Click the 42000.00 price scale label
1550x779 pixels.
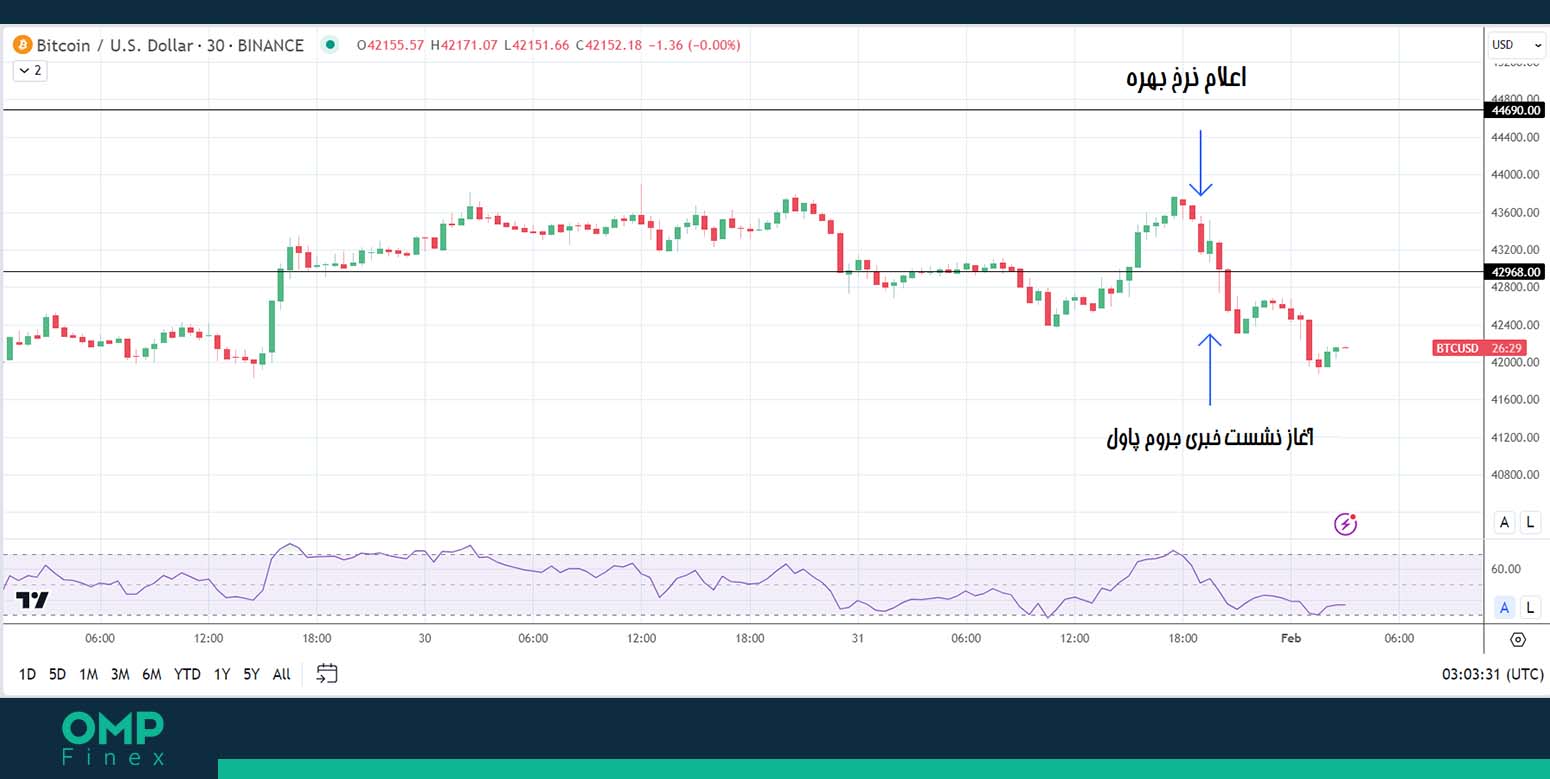point(1515,362)
